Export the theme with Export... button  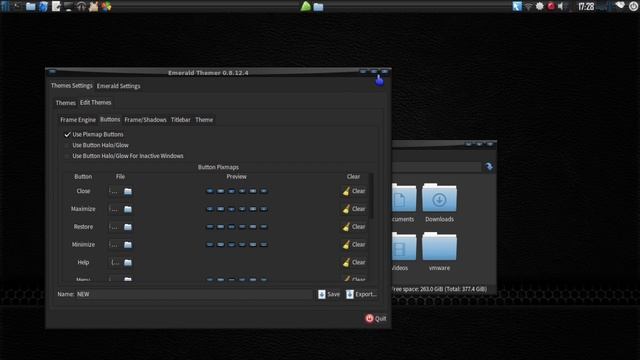tap(361, 294)
